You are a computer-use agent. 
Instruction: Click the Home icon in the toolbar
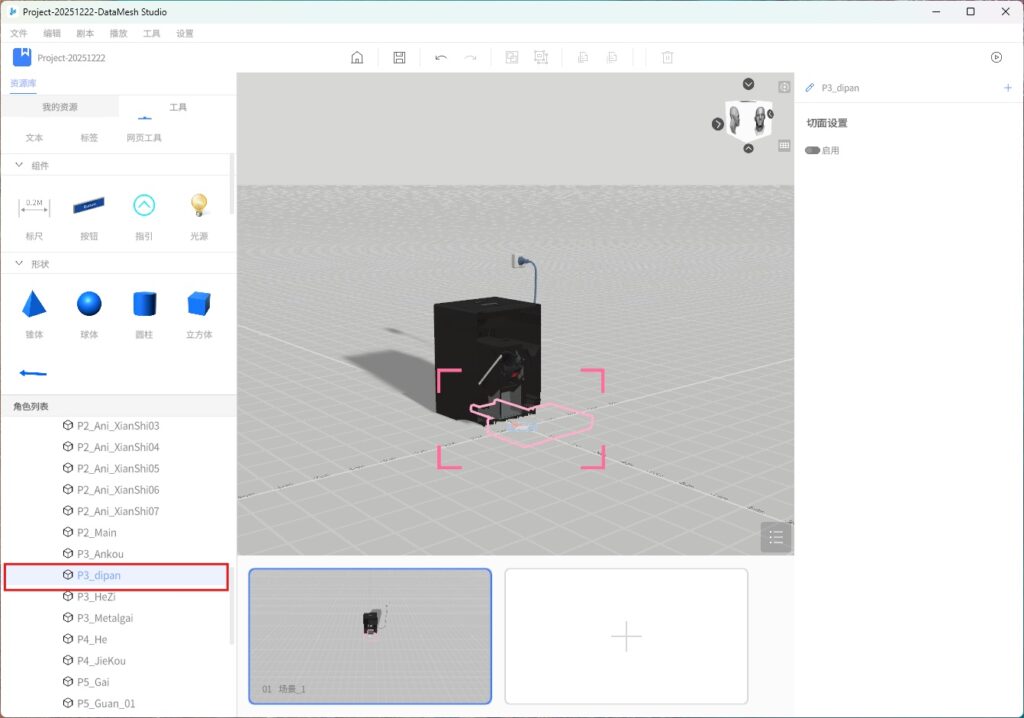pos(357,58)
